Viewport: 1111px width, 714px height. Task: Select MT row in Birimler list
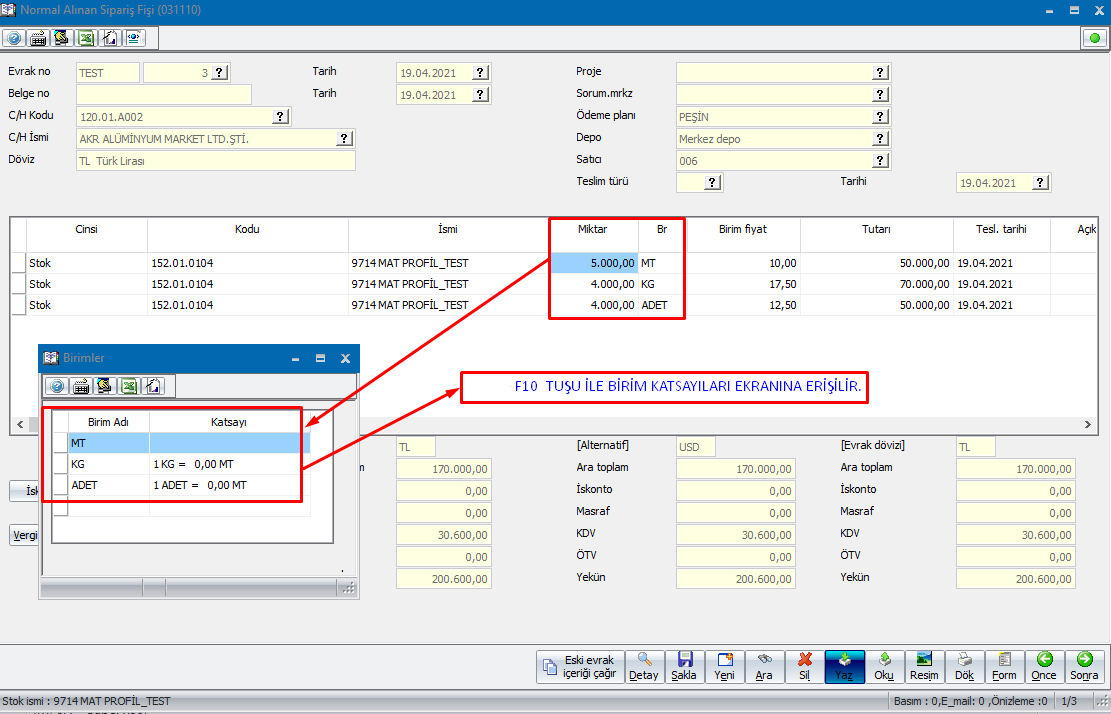188,443
